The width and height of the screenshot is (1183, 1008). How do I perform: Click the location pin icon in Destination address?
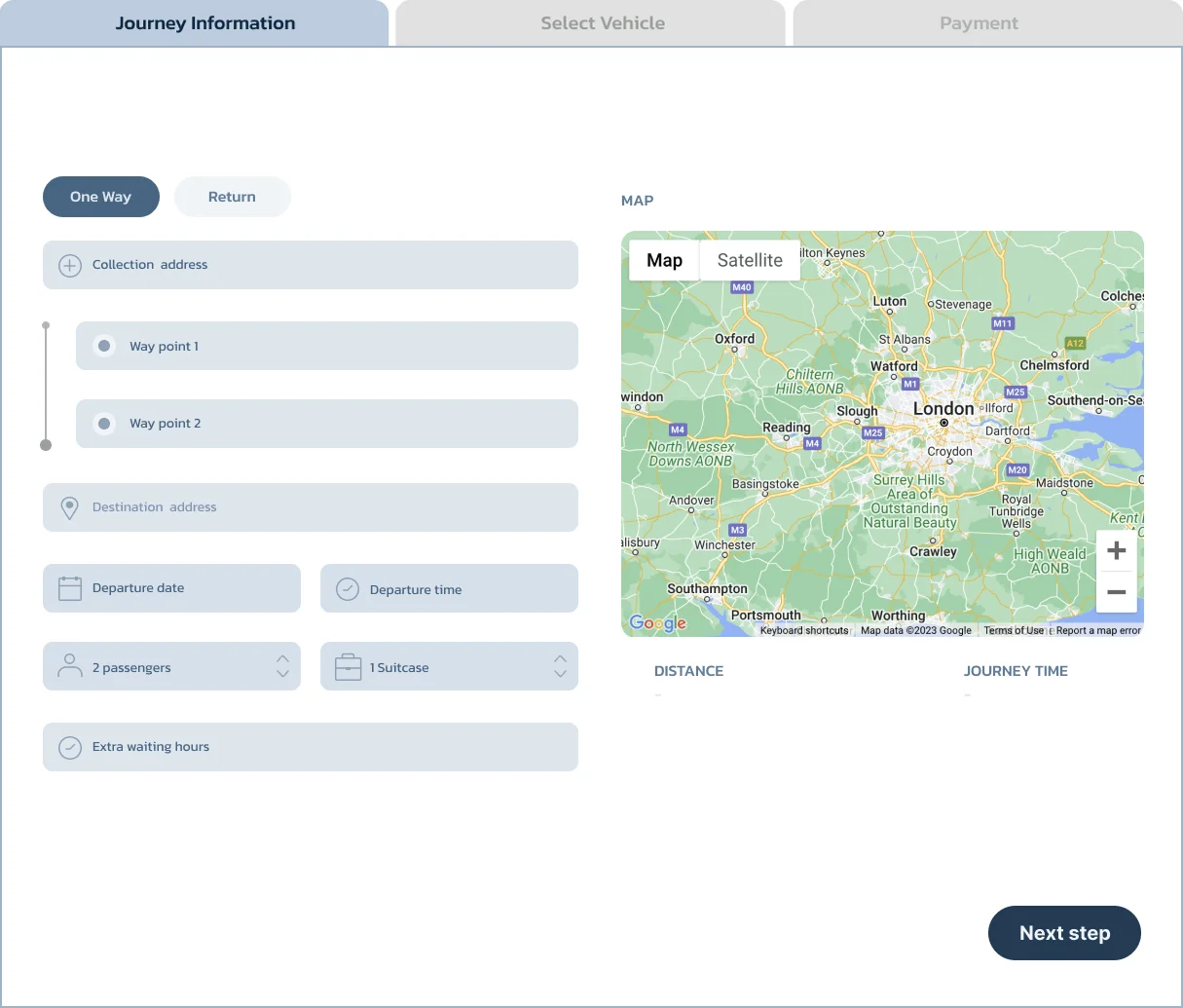(x=70, y=508)
